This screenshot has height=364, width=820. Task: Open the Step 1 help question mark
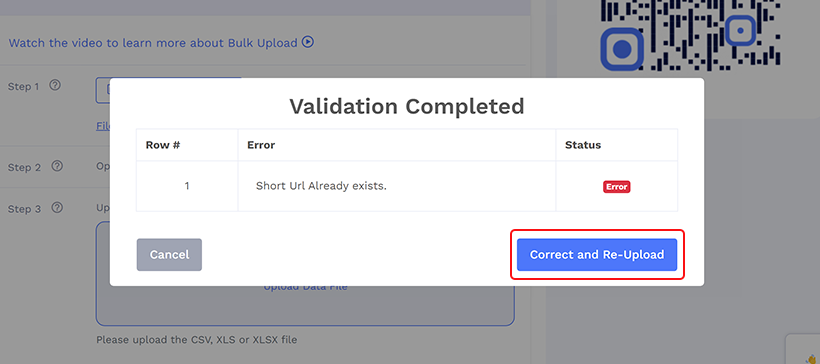pos(55,85)
